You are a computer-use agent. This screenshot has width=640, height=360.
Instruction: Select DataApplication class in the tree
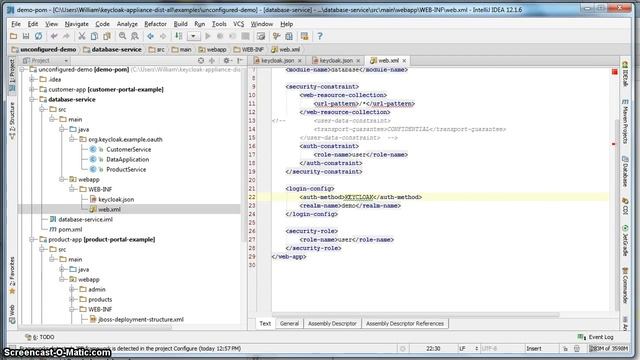pos(127,159)
